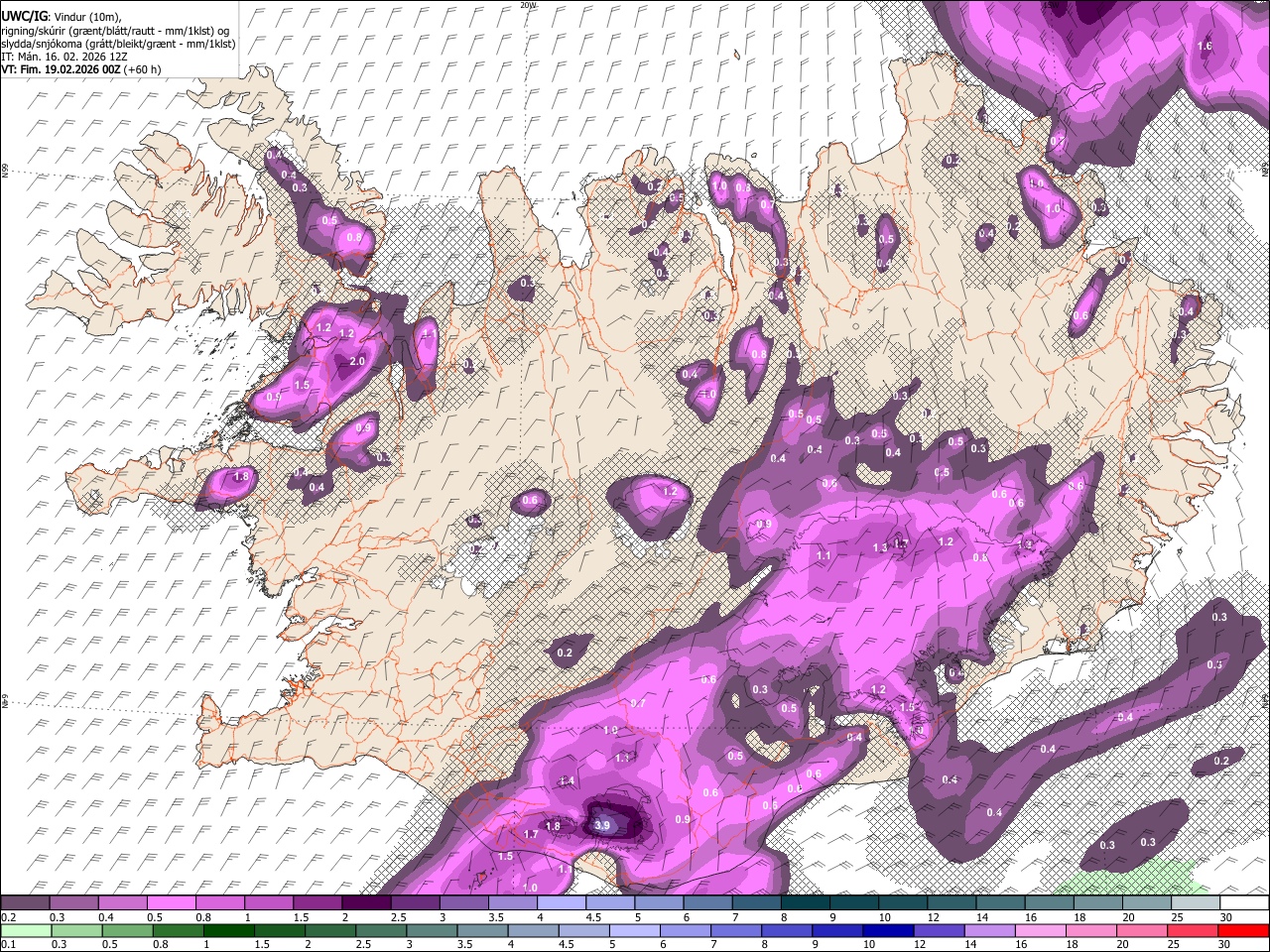Viewport: 1270px width, 952px height.
Task: Click the 'slydda/snjókoma' legend description line
Action: click(x=118, y=43)
